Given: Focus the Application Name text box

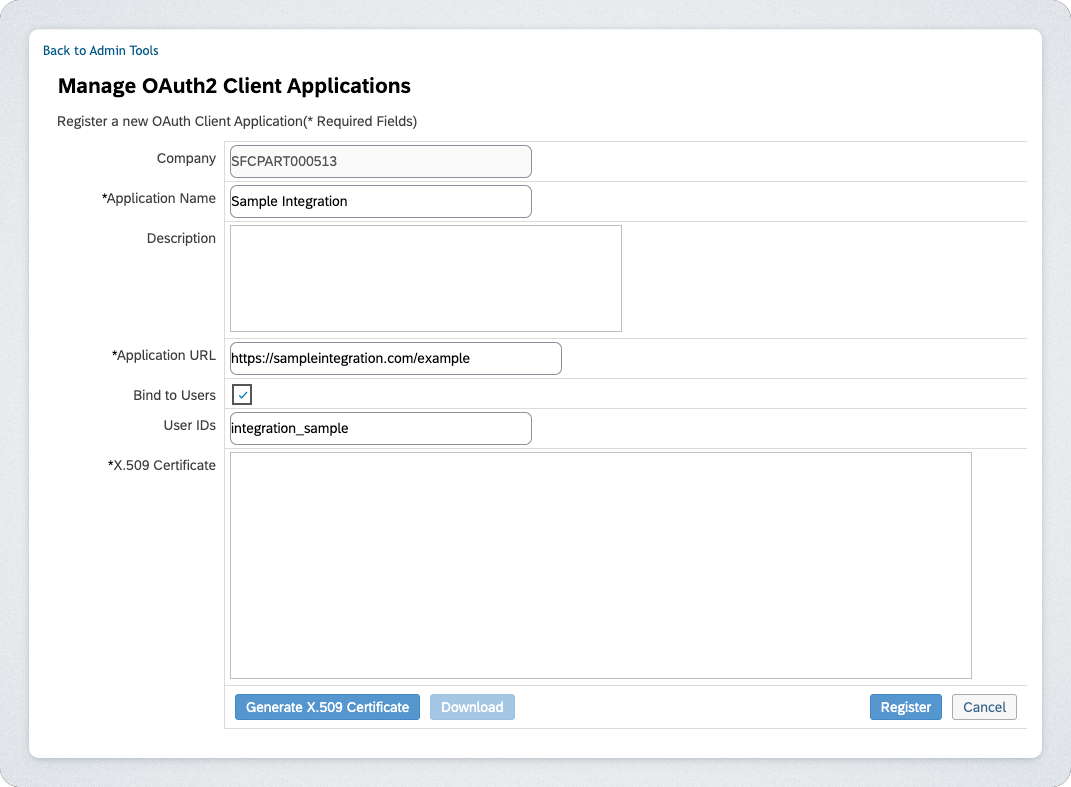Looking at the screenshot, I should click(x=380, y=201).
